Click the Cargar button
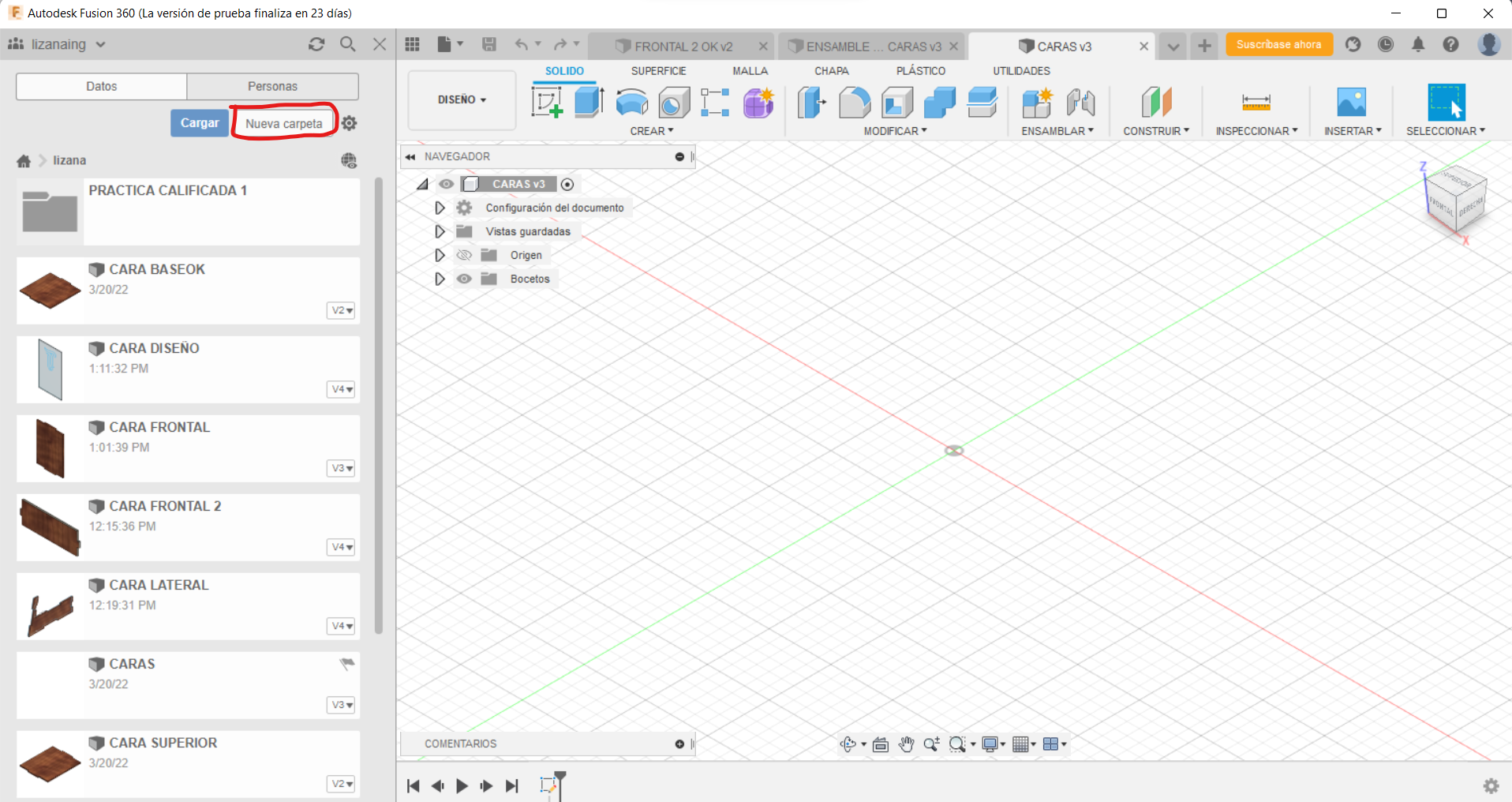Viewport: 1512px width, 802px height. pyautogui.click(x=200, y=123)
